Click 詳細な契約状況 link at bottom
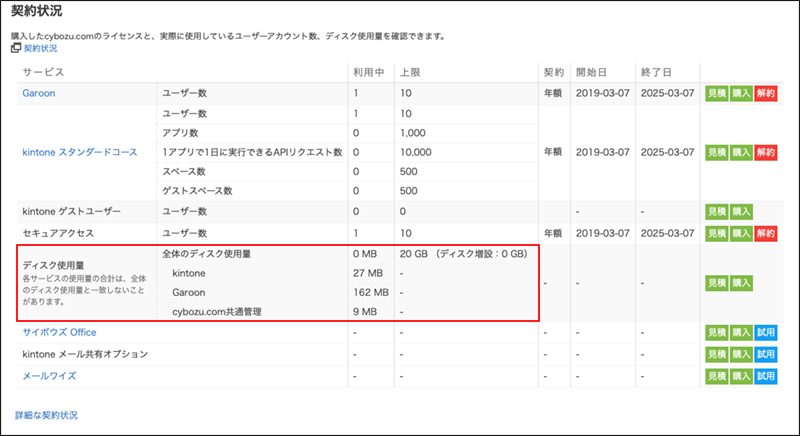This screenshot has width=800, height=436. (x=46, y=414)
